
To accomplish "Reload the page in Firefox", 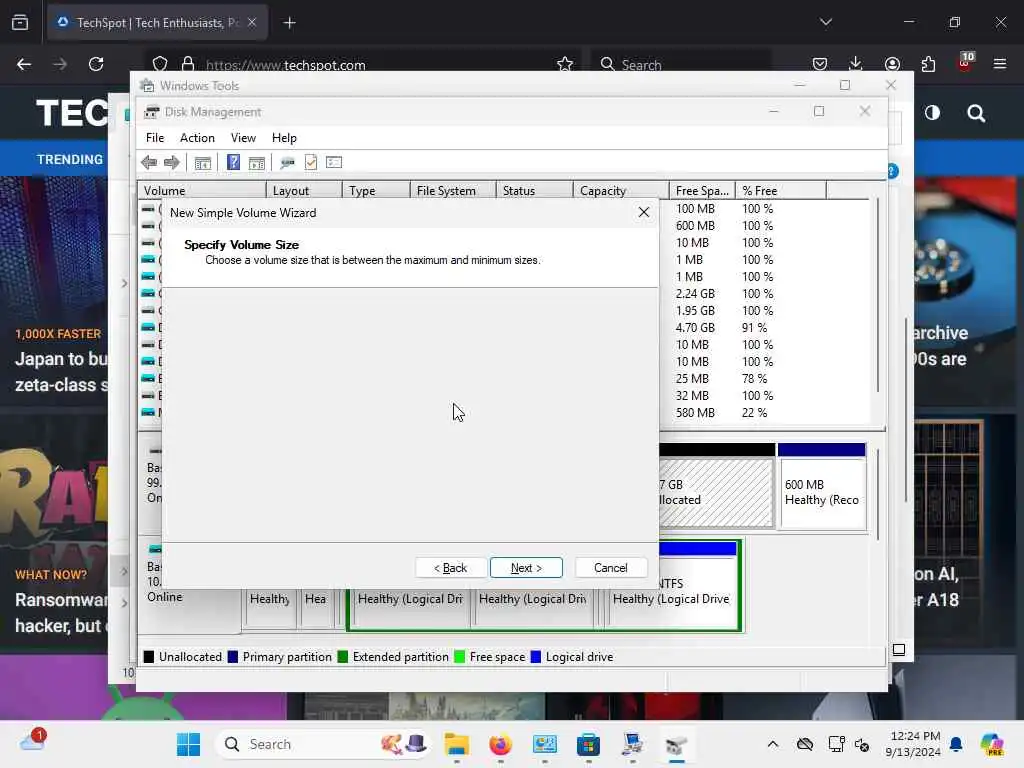I will [x=96, y=64].
